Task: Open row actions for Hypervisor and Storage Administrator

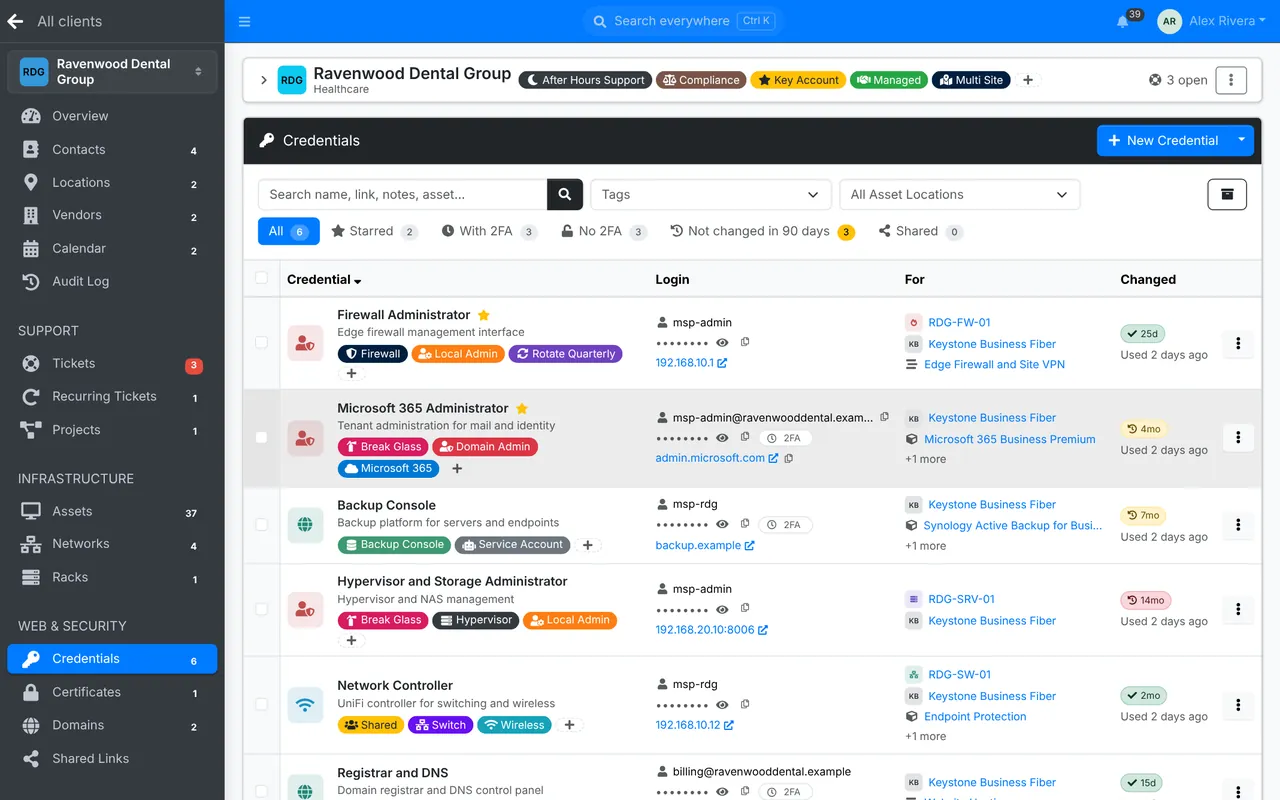Action: 1238,609
